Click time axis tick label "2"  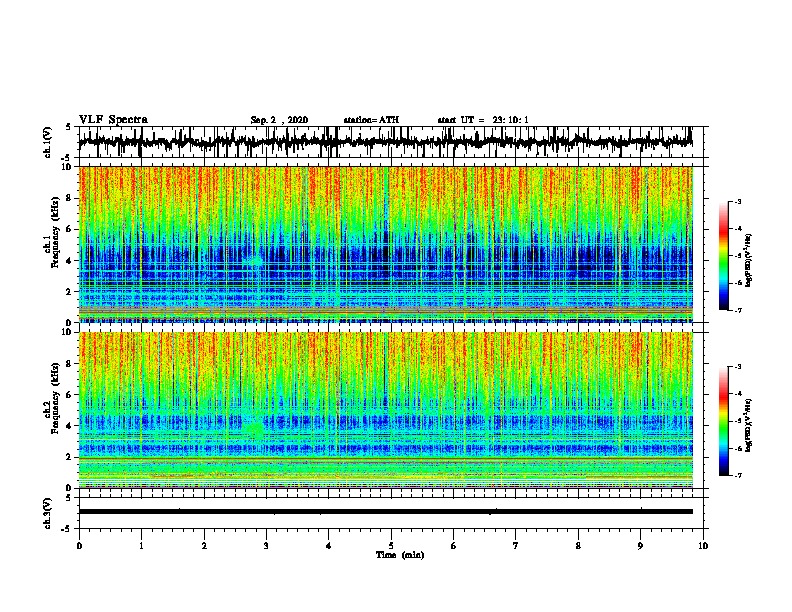pyautogui.click(x=204, y=546)
